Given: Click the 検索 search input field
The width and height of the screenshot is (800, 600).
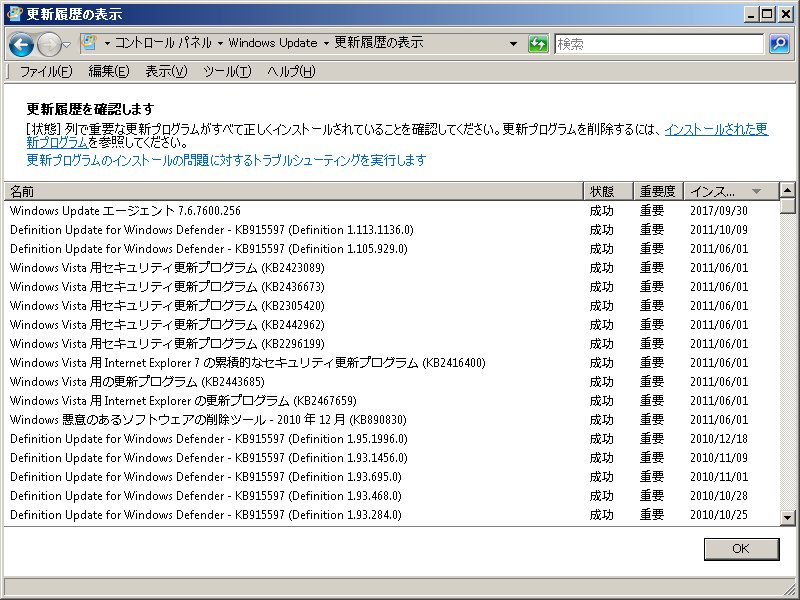Looking at the screenshot, I should [659, 44].
